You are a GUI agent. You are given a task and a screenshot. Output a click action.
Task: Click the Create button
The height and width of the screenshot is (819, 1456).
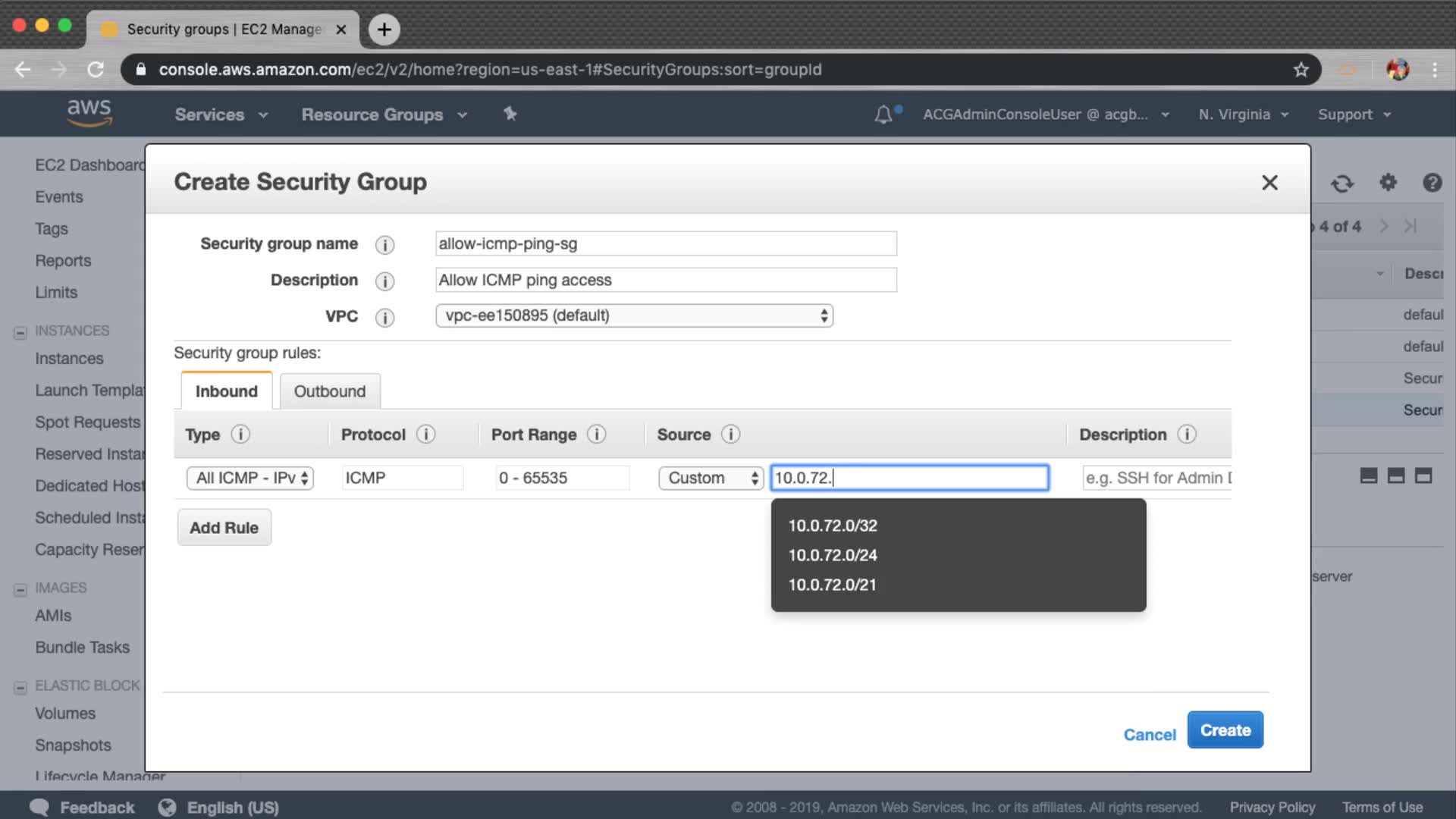tap(1225, 730)
